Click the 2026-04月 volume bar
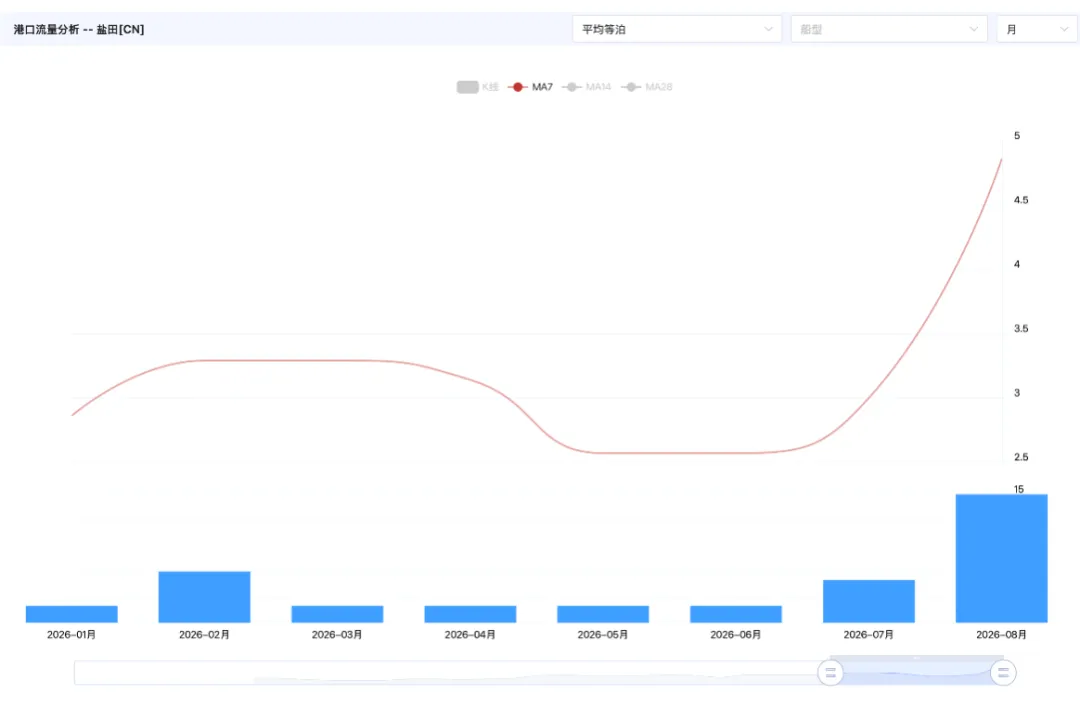 (470, 614)
